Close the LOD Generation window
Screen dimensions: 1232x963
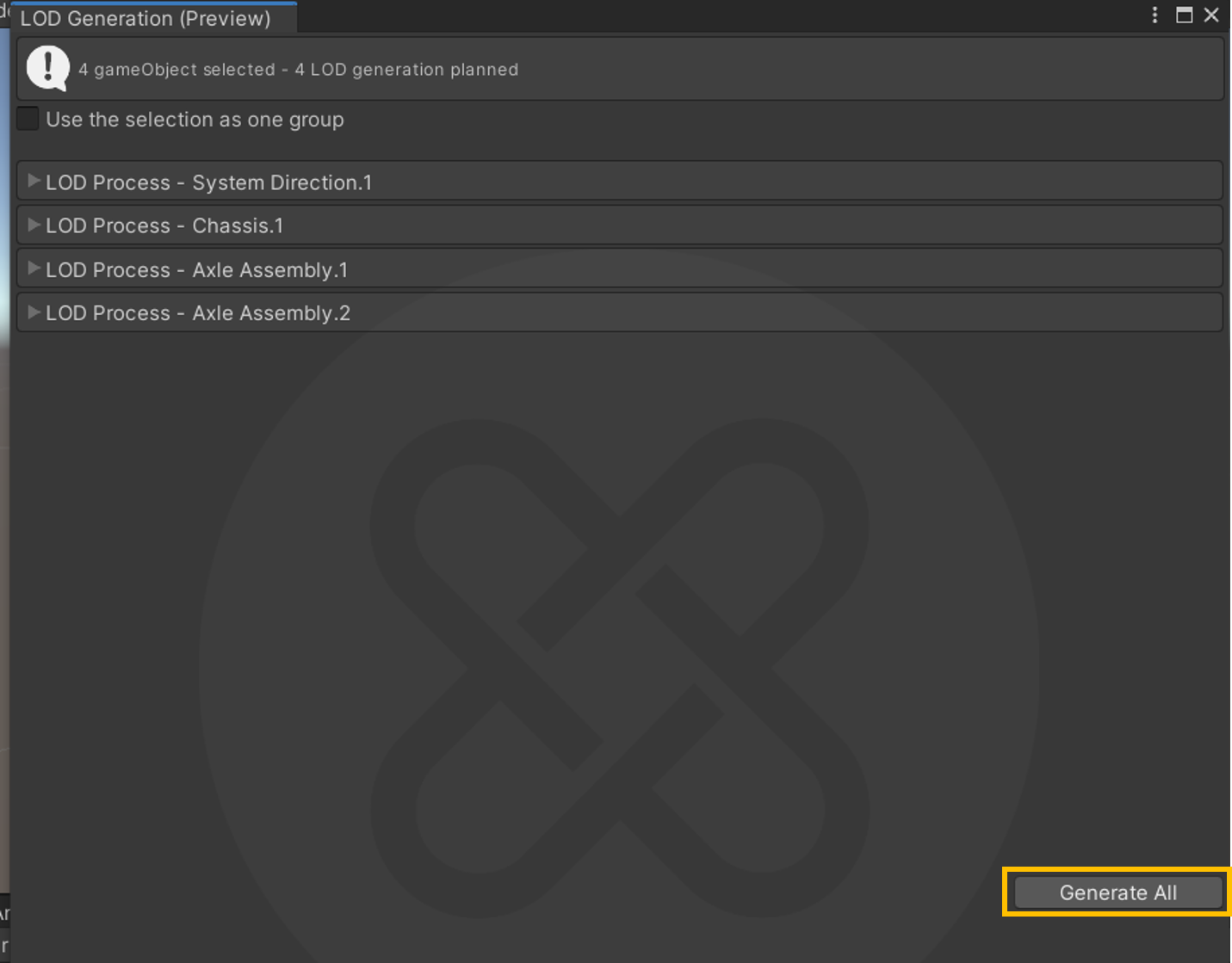click(x=1211, y=15)
